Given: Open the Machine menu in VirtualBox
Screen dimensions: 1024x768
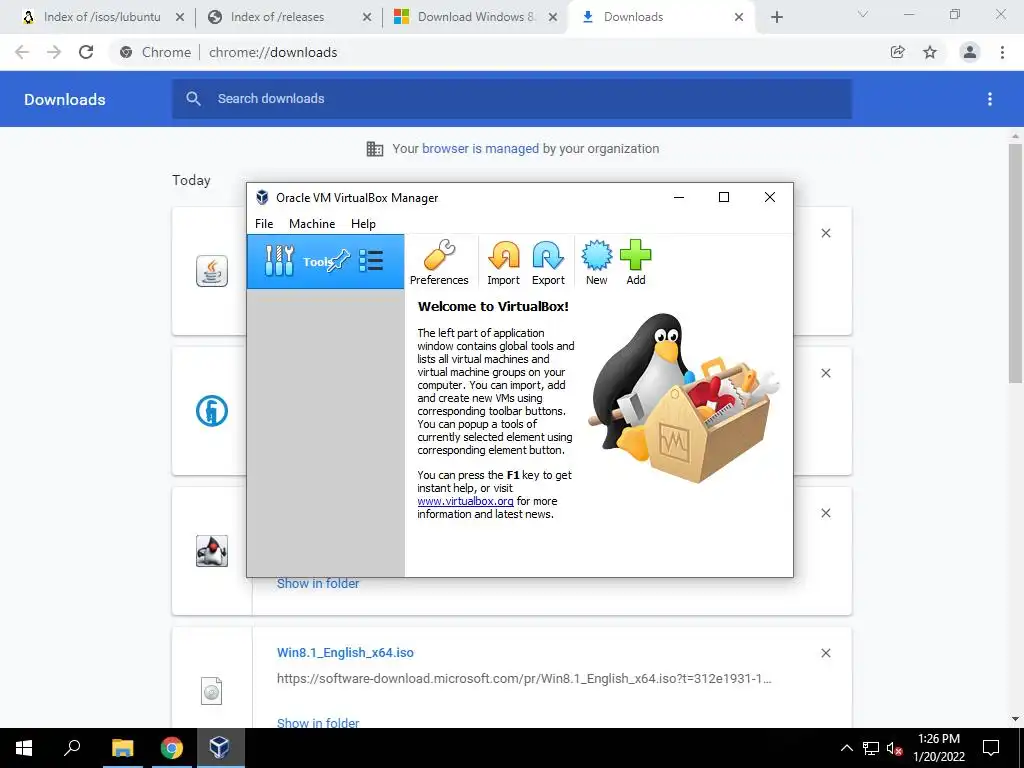Looking at the screenshot, I should (x=312, y=223).
